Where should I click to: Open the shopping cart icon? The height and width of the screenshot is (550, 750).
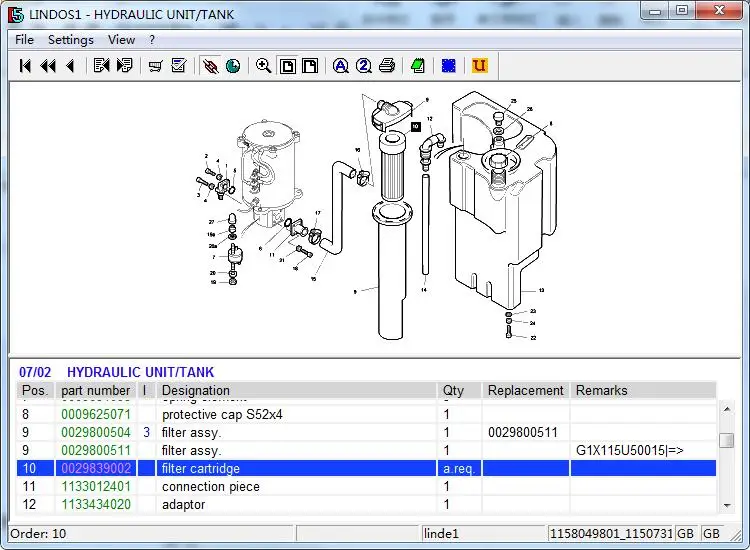pos(155,66)
